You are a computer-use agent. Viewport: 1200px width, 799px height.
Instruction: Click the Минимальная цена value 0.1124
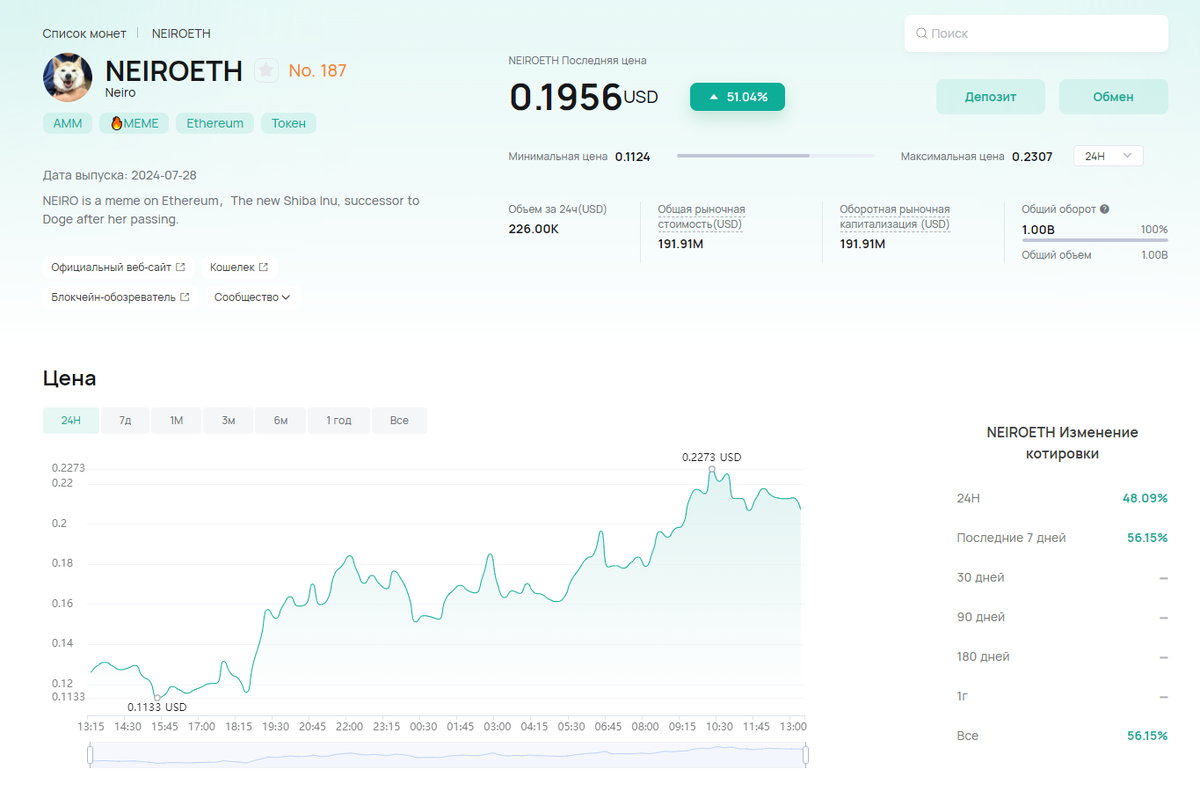[632, 156]
